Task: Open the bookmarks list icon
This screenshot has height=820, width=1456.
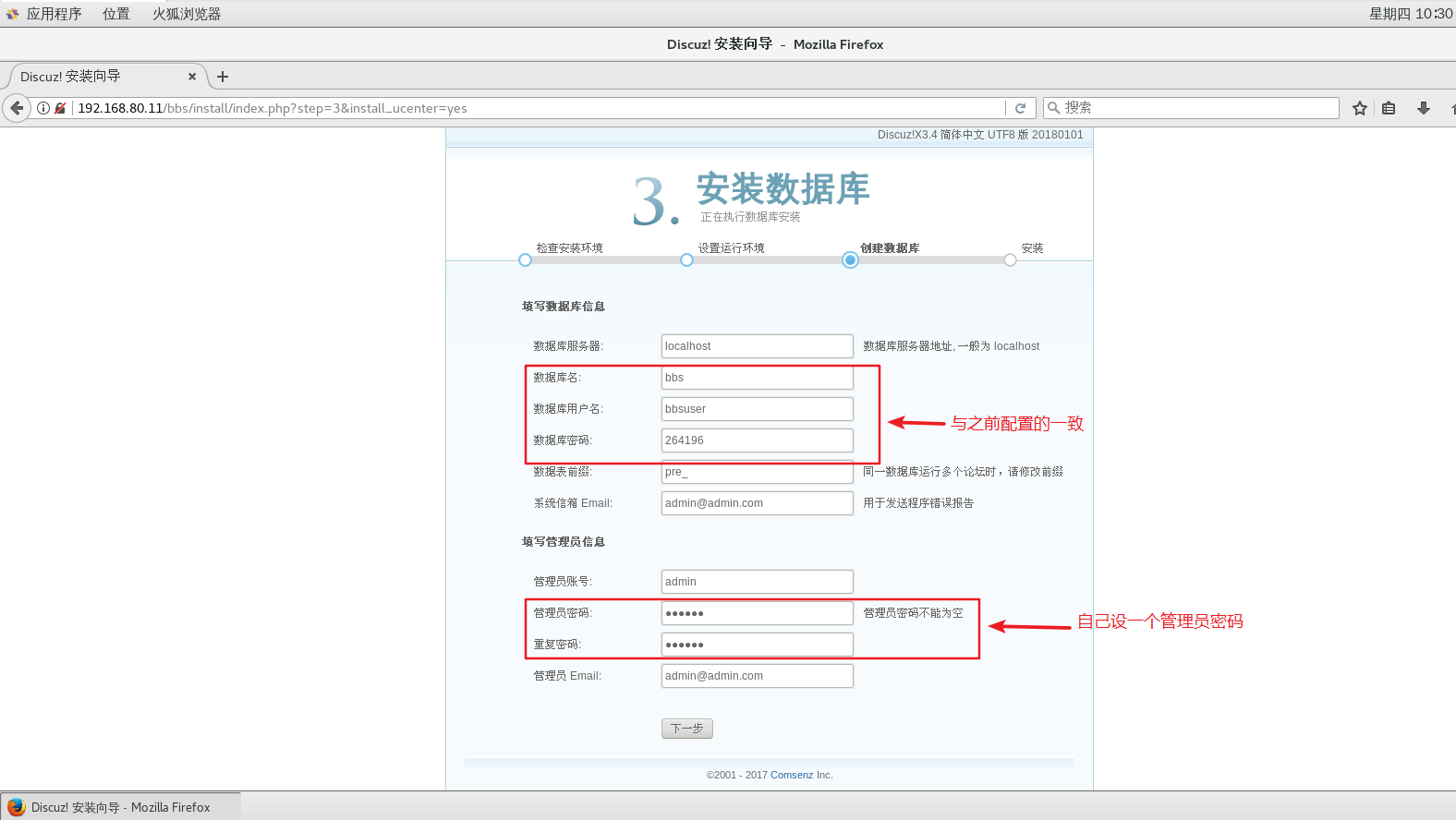Action: pyautogui.click(x=1389, y=108)
